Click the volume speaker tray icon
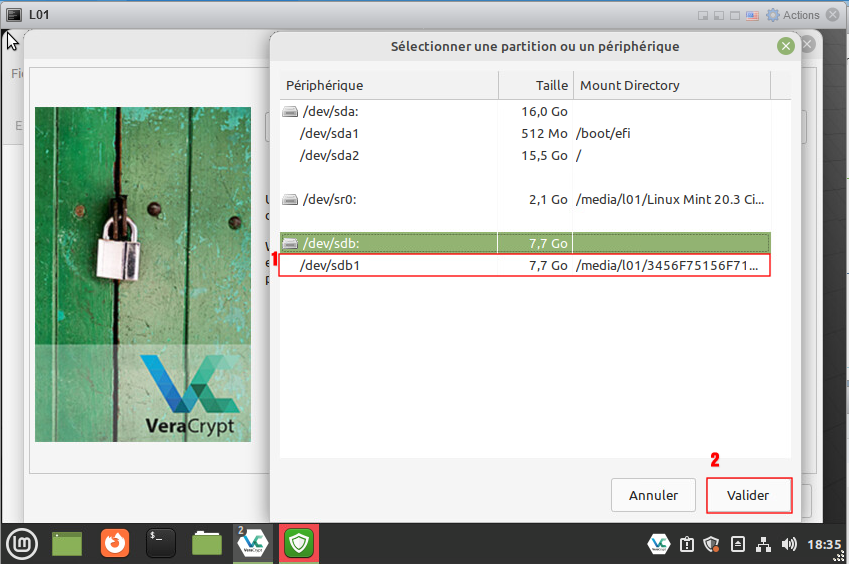 click(x=789, y=544)
